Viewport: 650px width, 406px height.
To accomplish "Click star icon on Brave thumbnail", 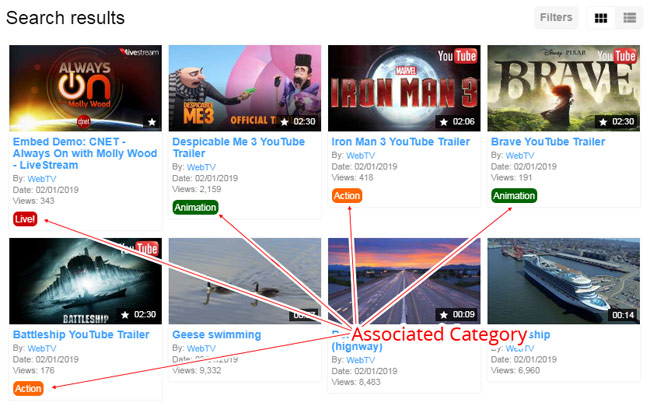I will pyautogui.click(x=603, y=122).
